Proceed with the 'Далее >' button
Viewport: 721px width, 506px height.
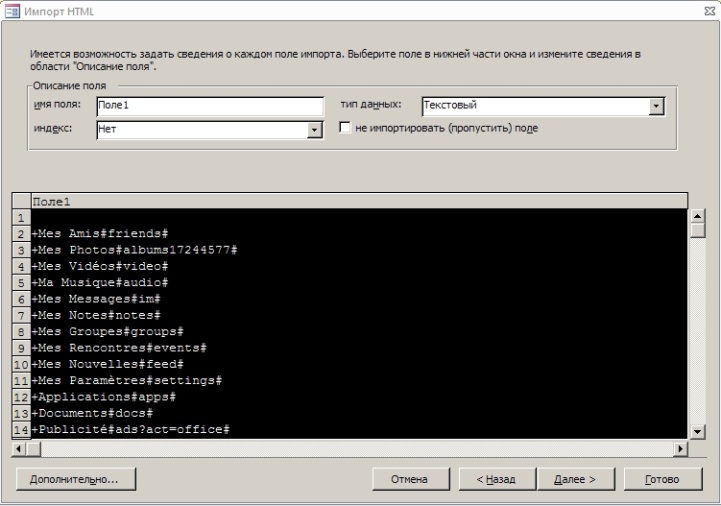point(576,479)
